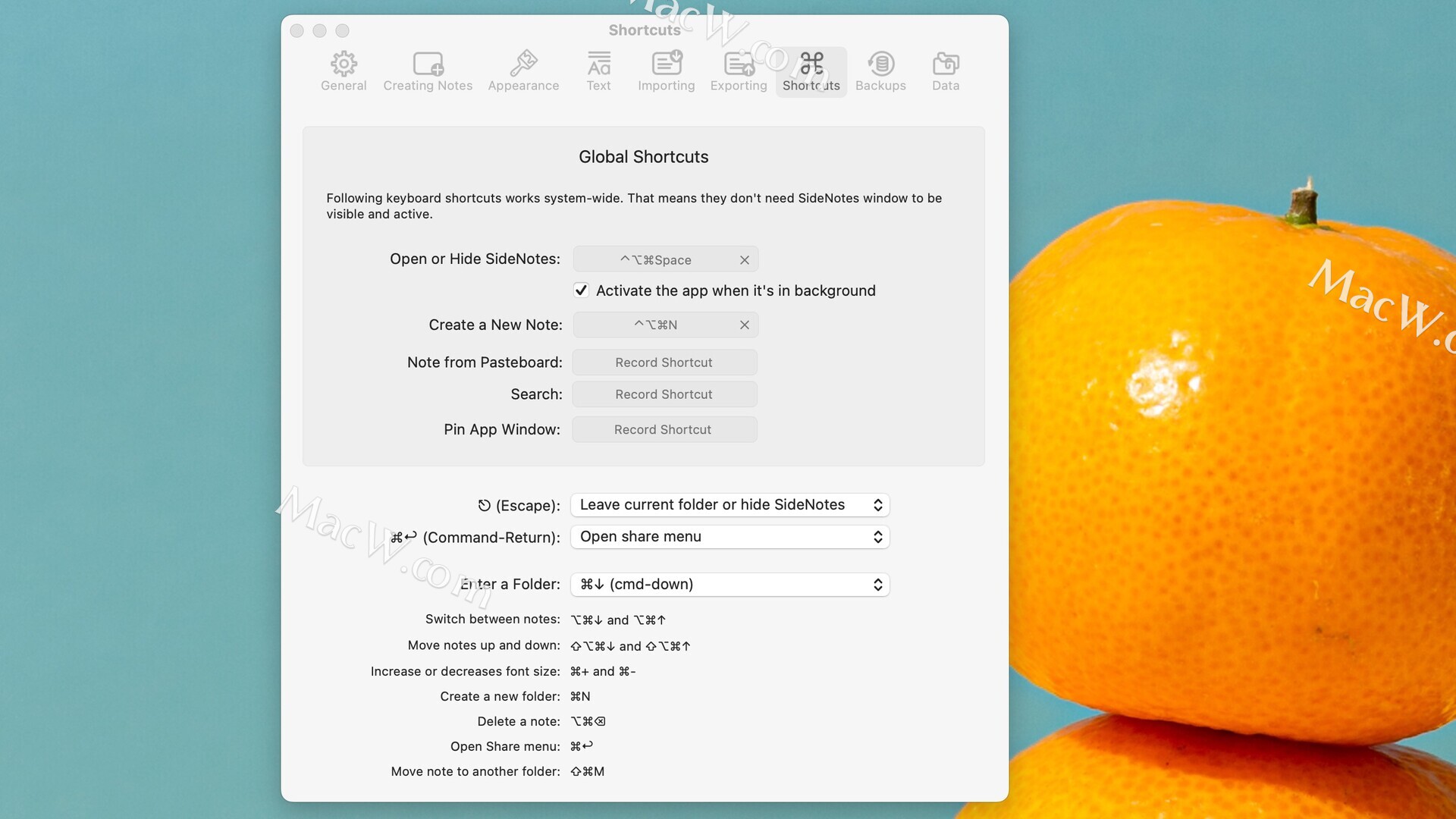This screenshot has height=819, width=1456.
Task: Click the Delete a note label
Action: pos(519,721)
